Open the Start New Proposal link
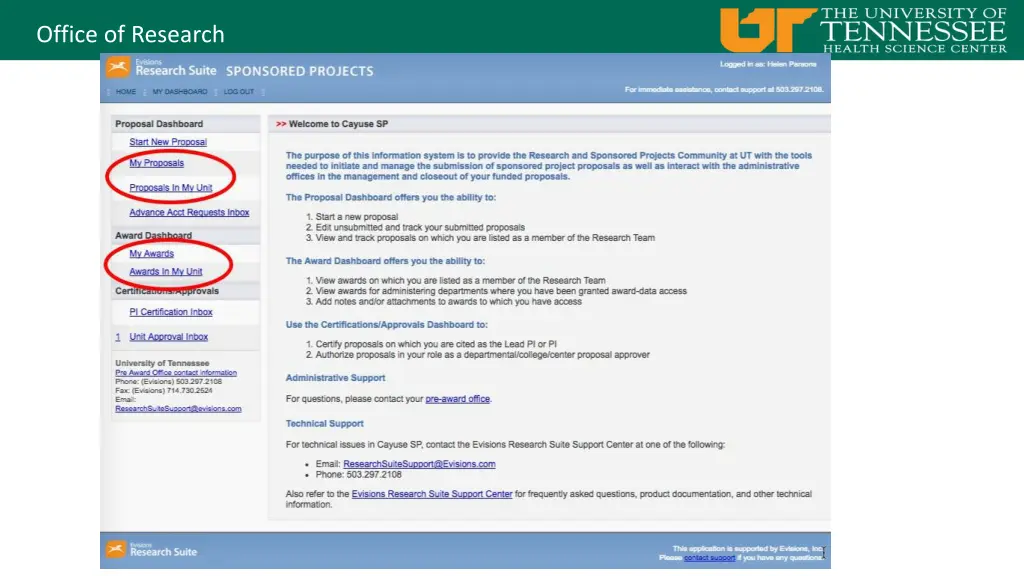1024x576 pixels. point(168,142)
